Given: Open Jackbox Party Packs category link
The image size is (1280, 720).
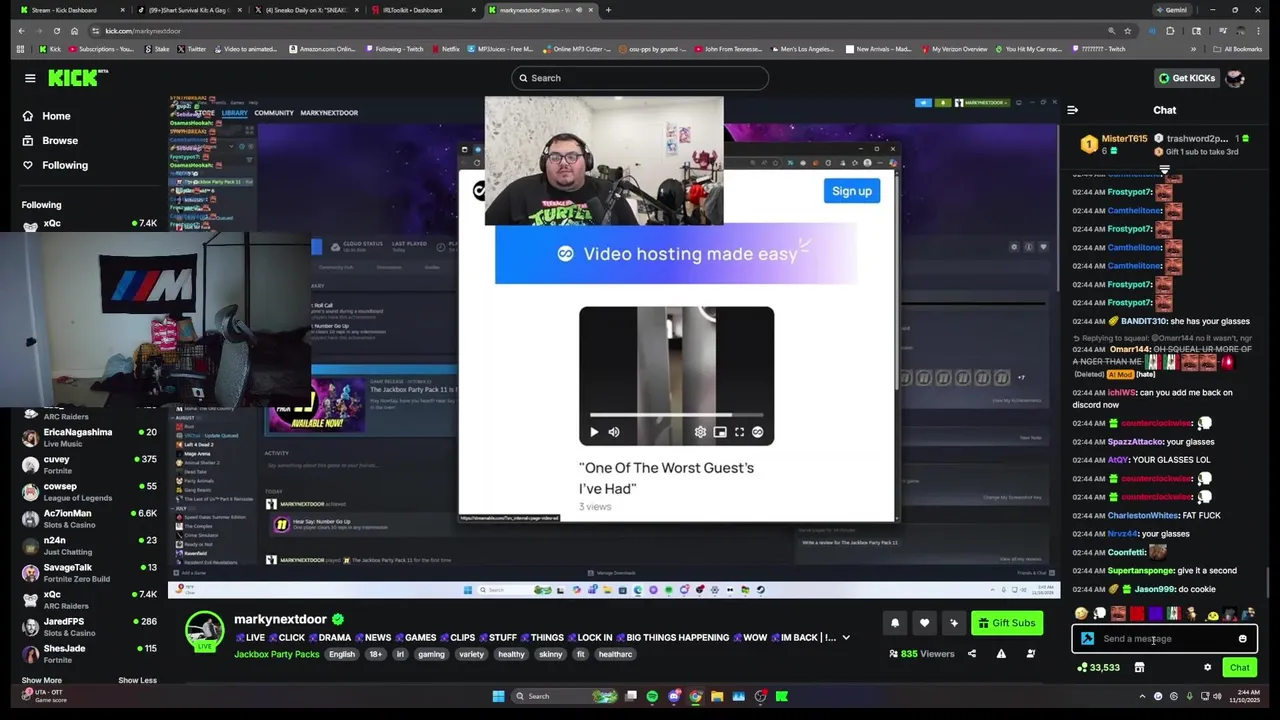Looking at the screenshot, I should point(277,654).
